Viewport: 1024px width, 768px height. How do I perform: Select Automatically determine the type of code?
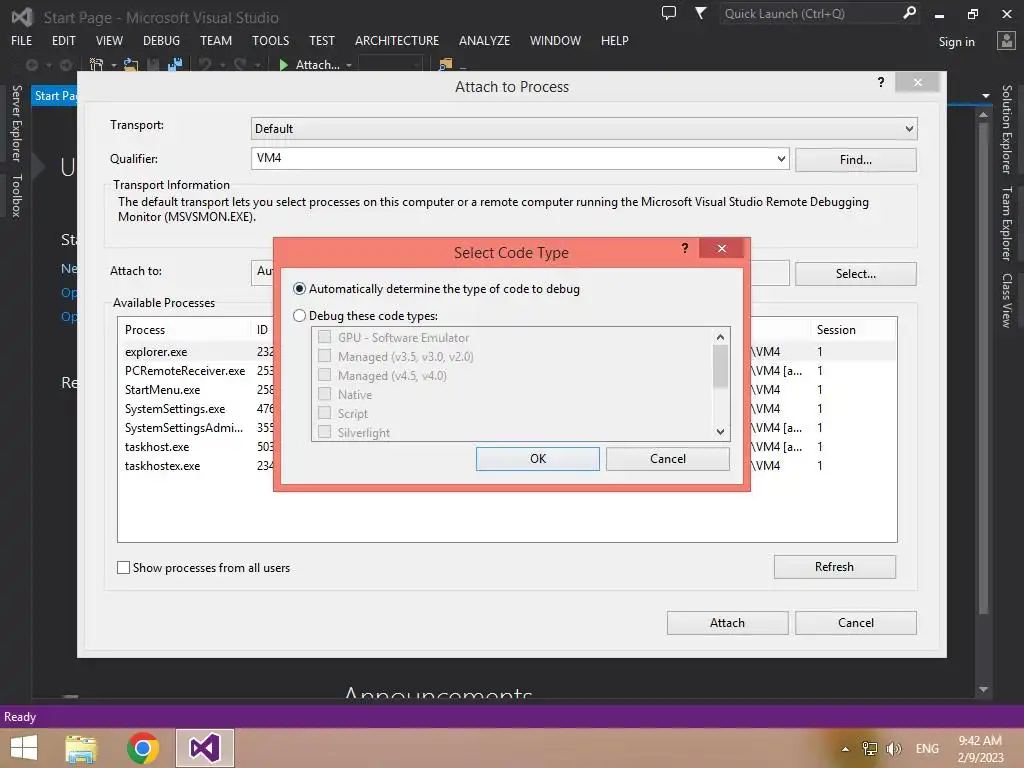tap(436, 289)
